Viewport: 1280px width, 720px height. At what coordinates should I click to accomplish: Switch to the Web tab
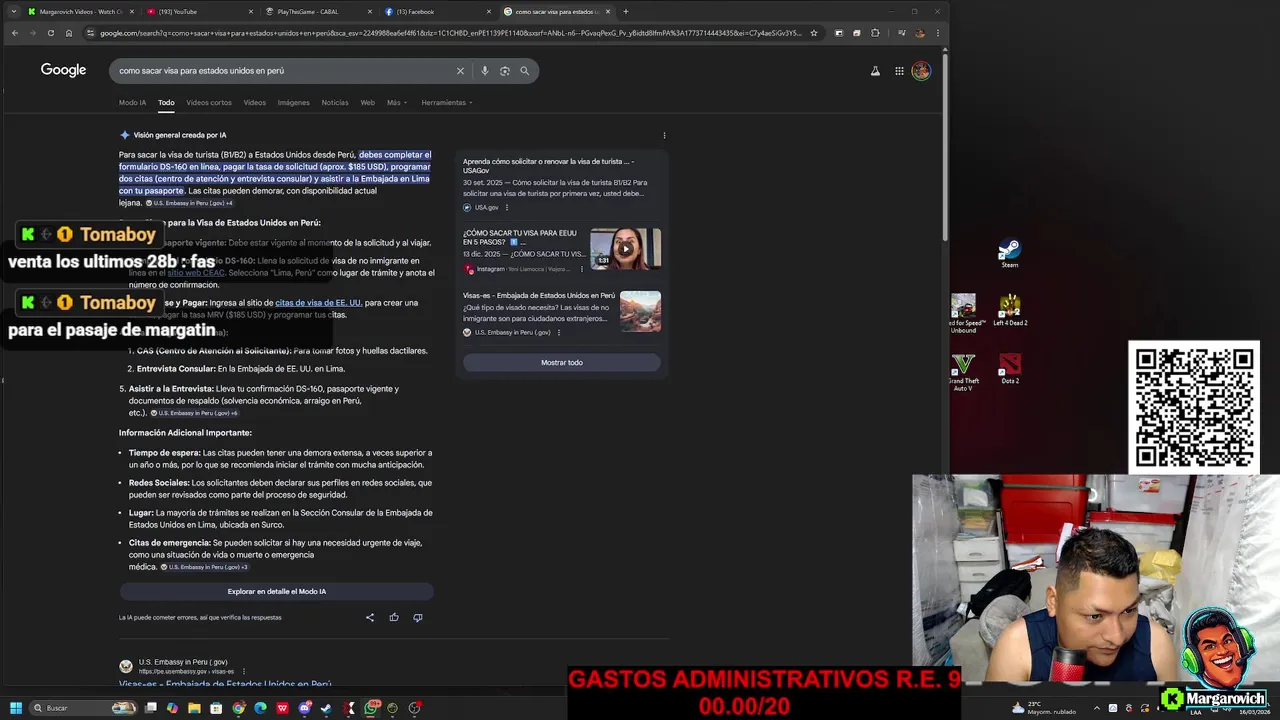[368, 103]
